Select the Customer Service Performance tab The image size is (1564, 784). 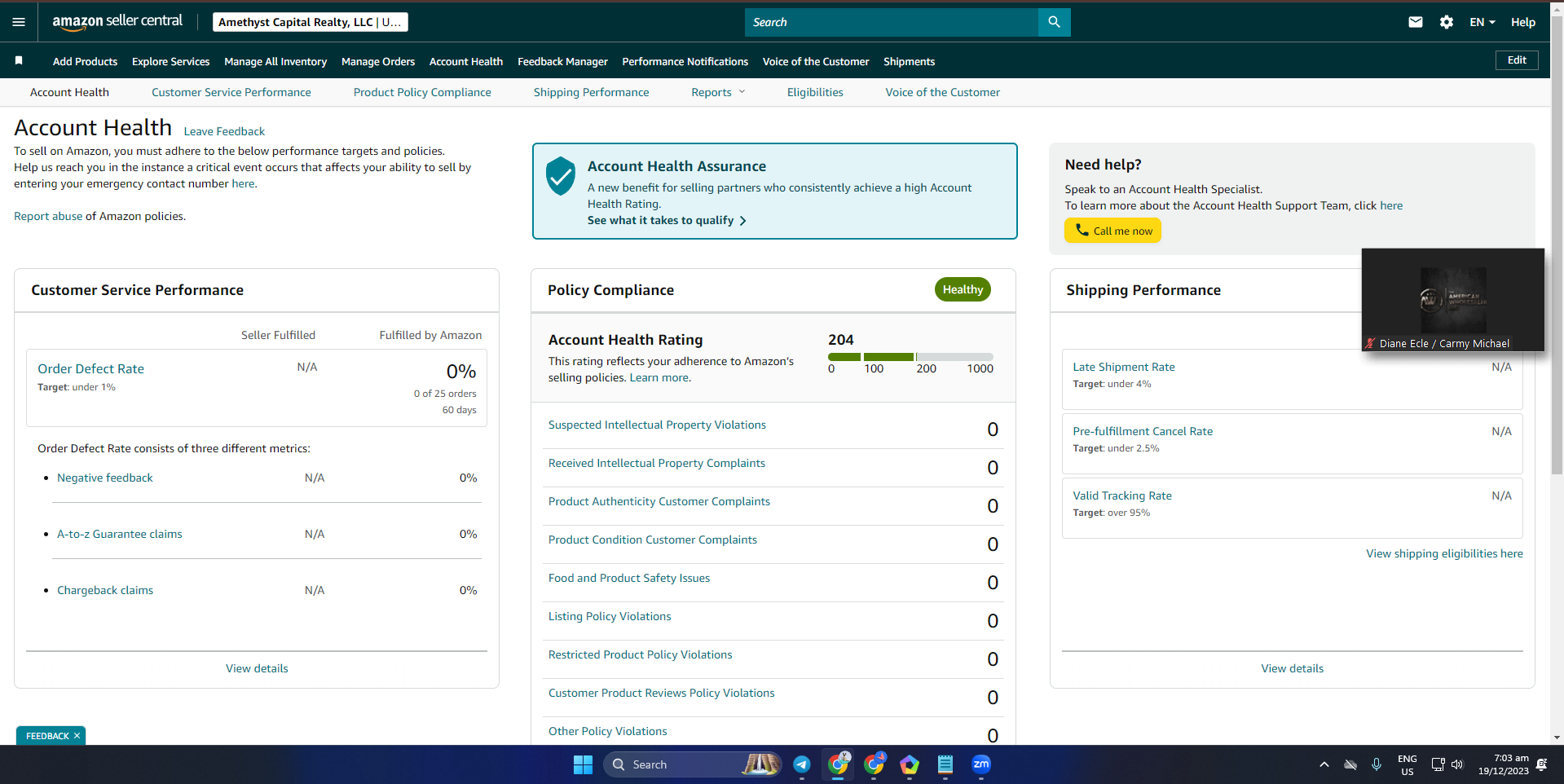tap(231, 92)
